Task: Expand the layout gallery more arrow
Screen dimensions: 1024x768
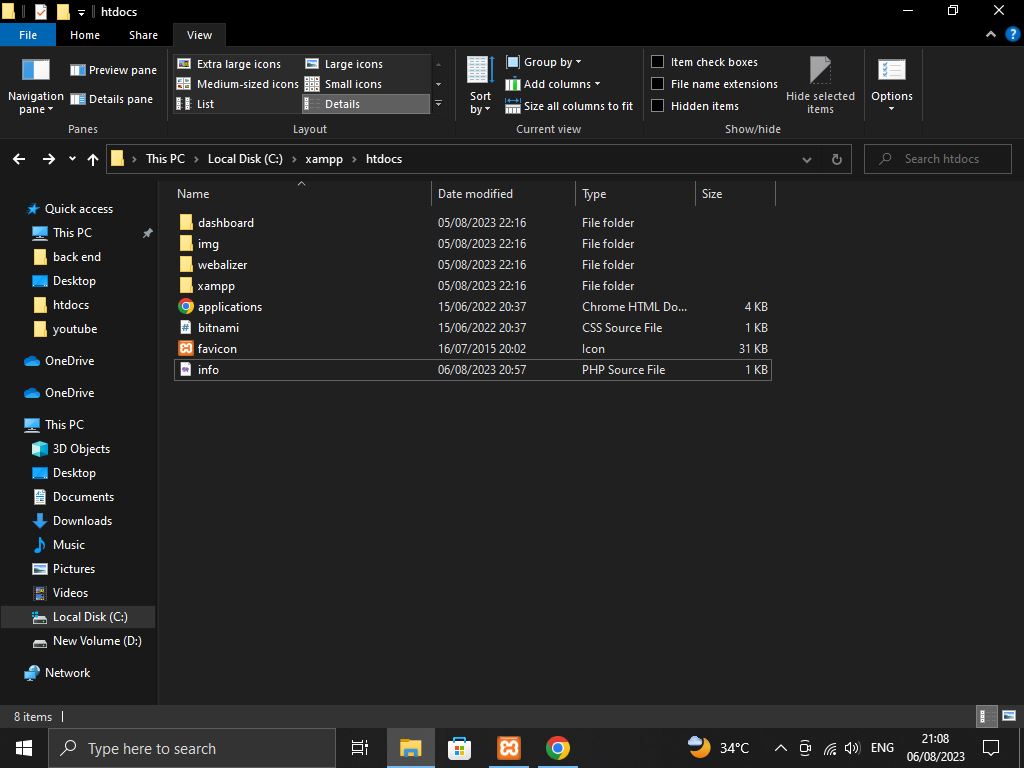Action: coord(438,104)
